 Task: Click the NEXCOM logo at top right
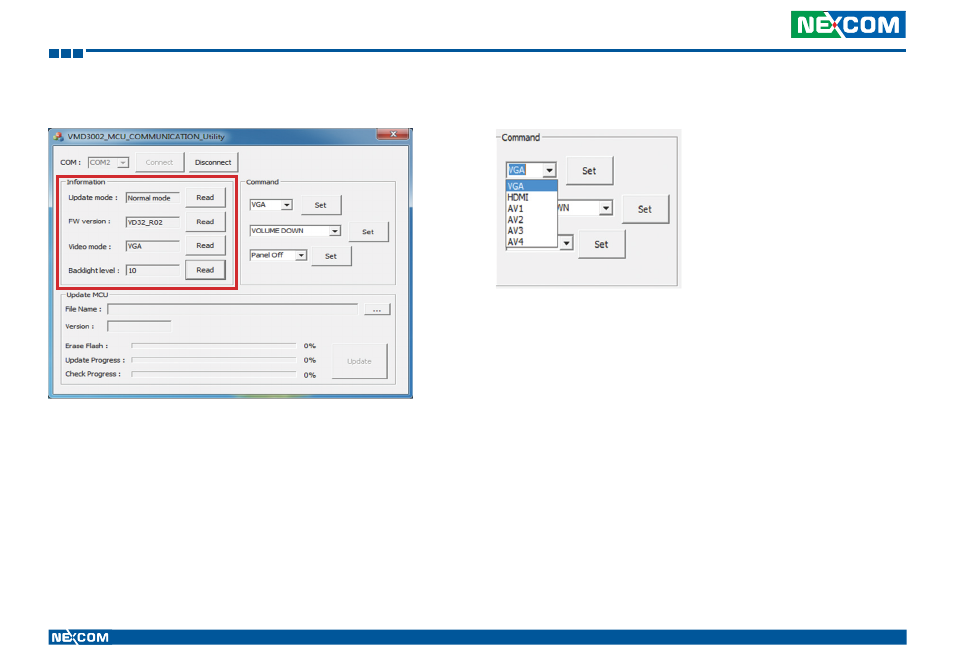tap(848, 24)
